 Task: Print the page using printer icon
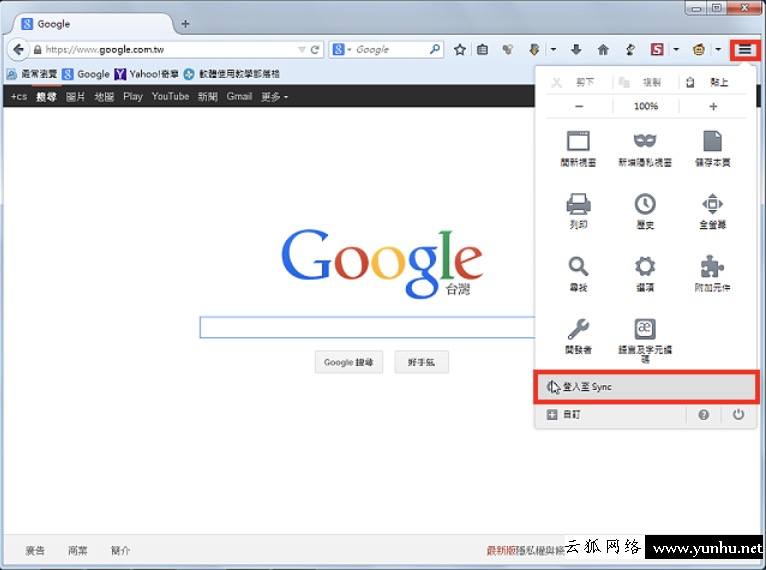pyautogui.click(x=578, y=211)
